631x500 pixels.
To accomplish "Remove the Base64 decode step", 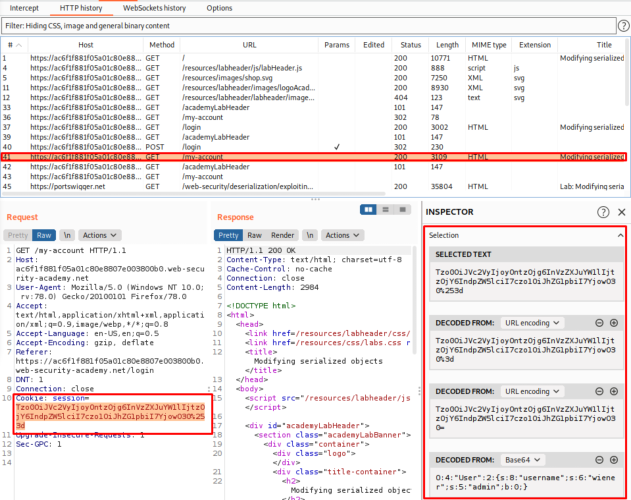I will pyautogui.click(x=600, y=458).
